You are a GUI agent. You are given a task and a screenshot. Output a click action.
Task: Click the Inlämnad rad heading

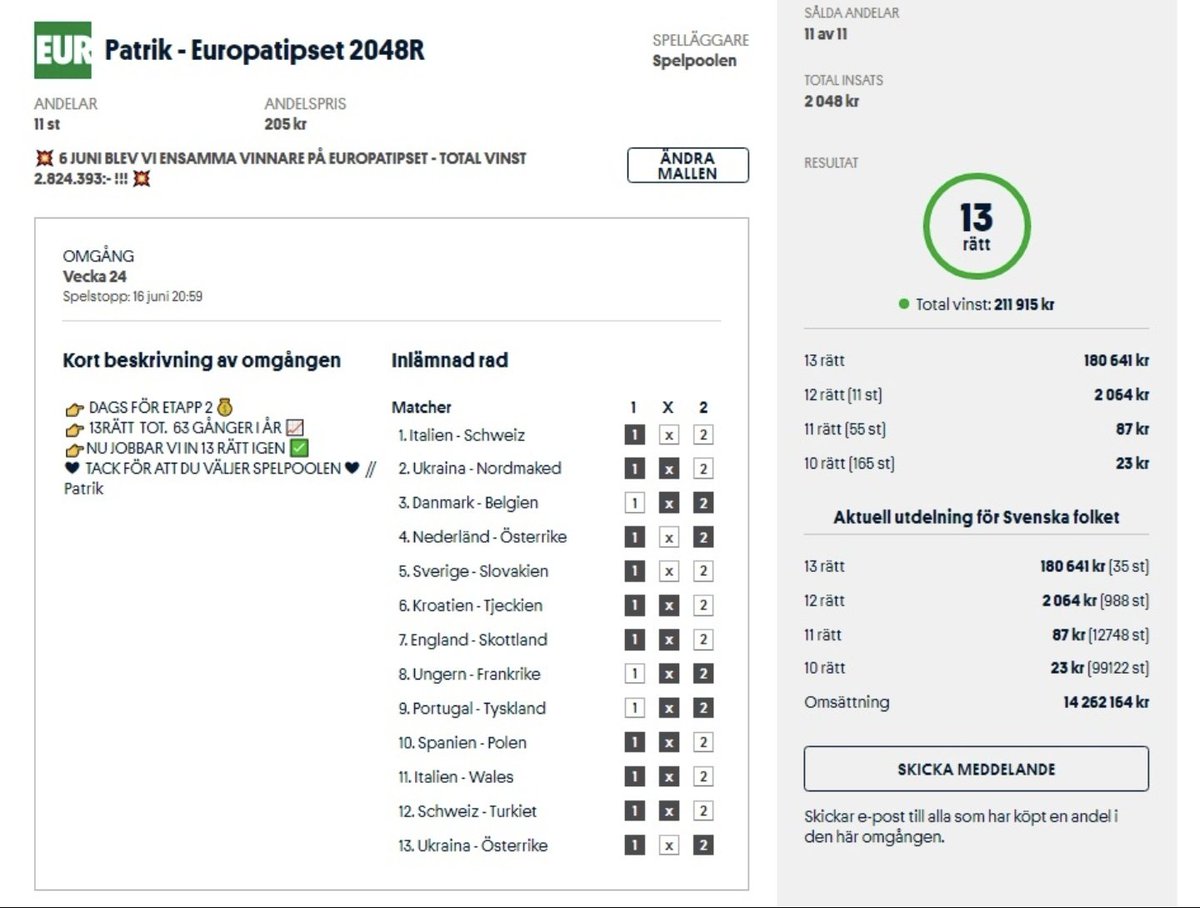click(x=450, y=360)
